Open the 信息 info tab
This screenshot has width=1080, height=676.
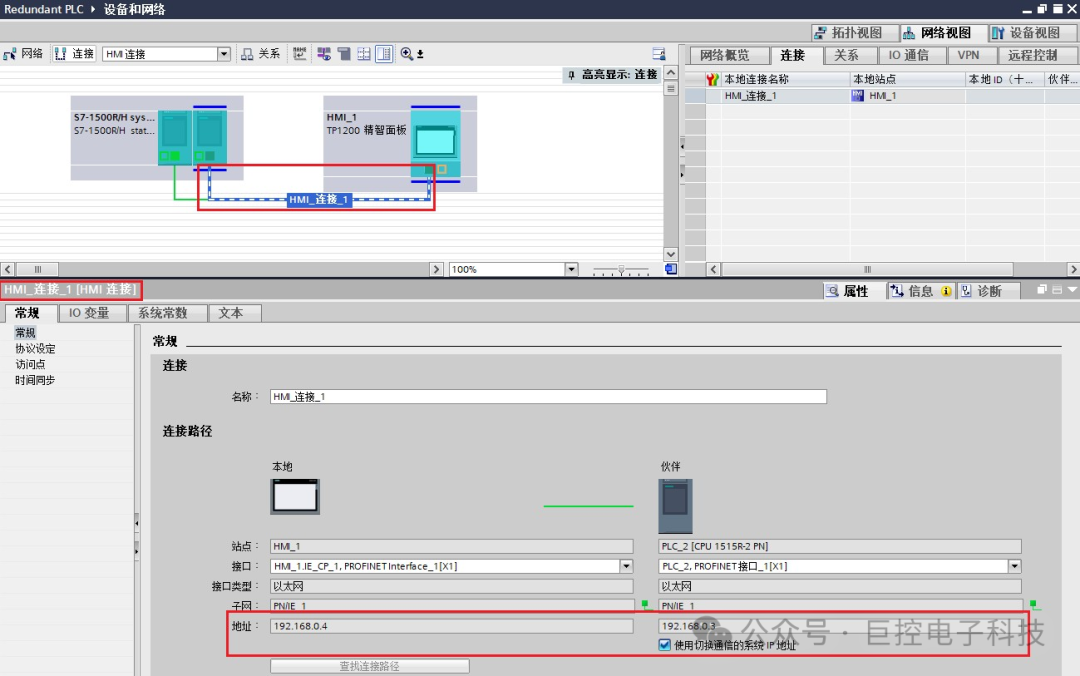(920, 291)
